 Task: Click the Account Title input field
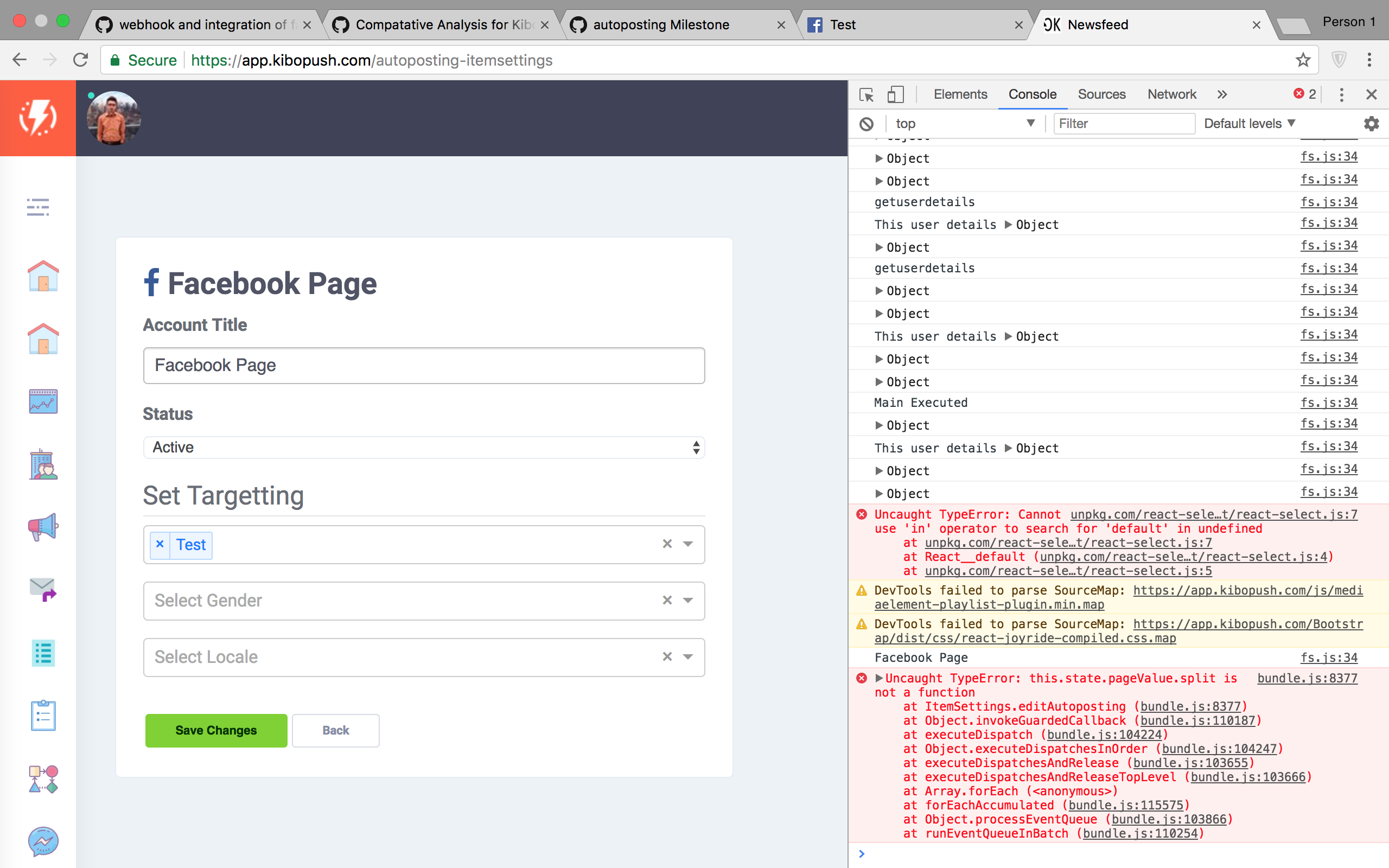[424, 365]
